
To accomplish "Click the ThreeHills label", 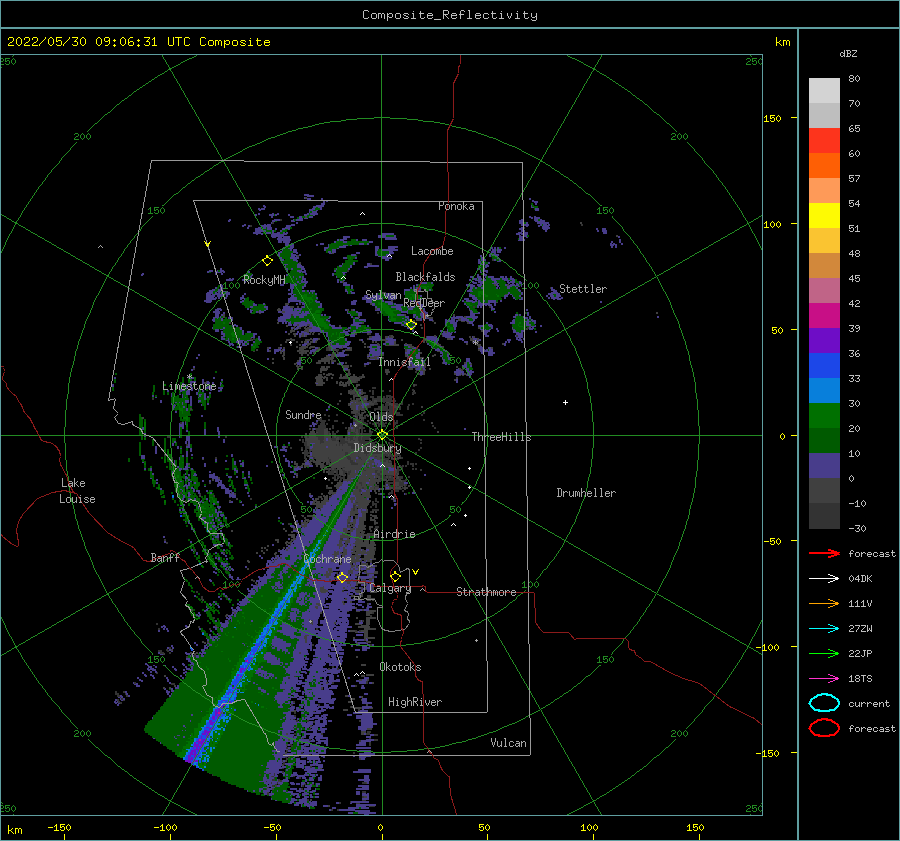I will pos(501,437).
